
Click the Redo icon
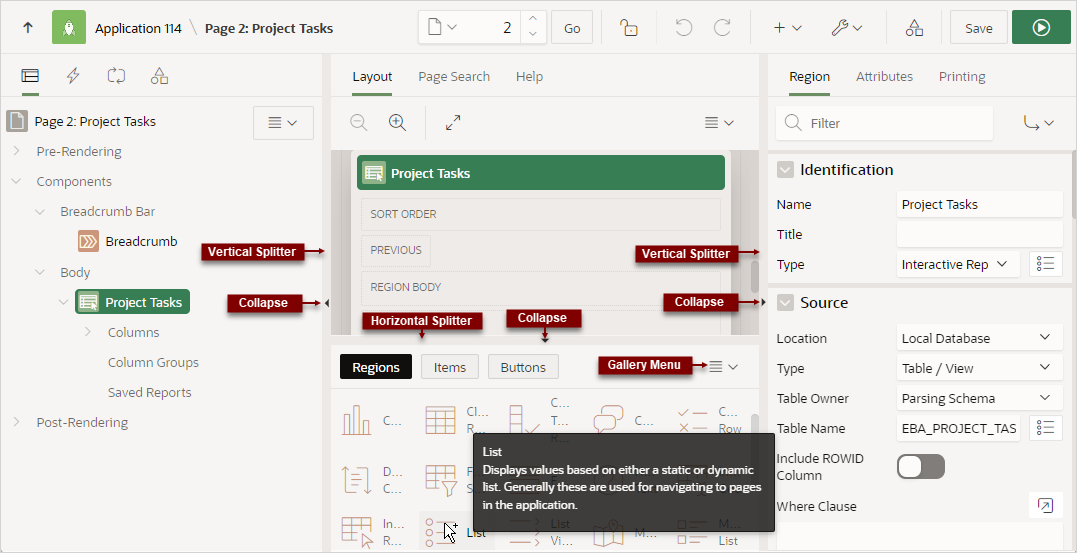(722, 27)
